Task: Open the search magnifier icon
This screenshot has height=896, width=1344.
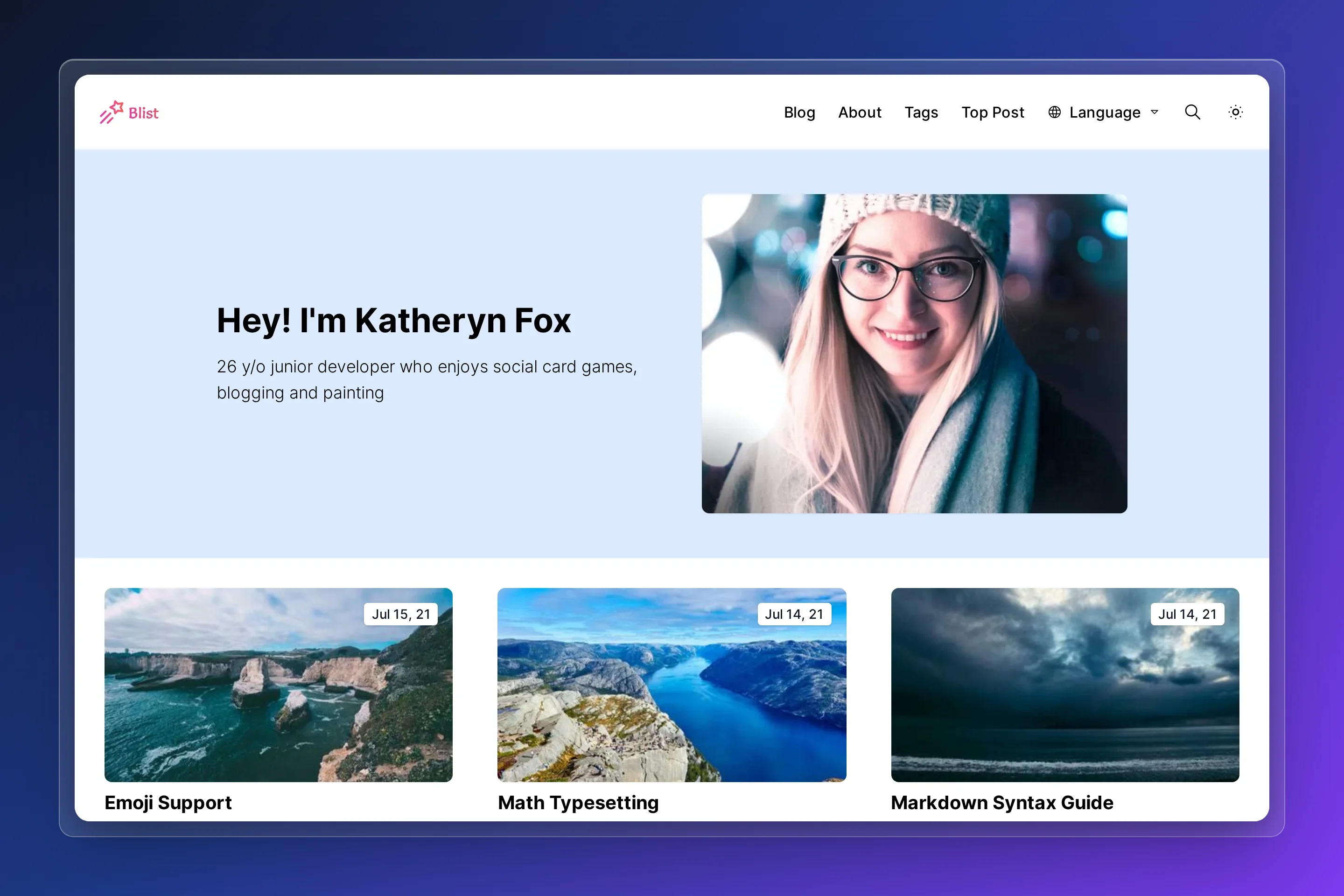Action: tap(1192, 112)
